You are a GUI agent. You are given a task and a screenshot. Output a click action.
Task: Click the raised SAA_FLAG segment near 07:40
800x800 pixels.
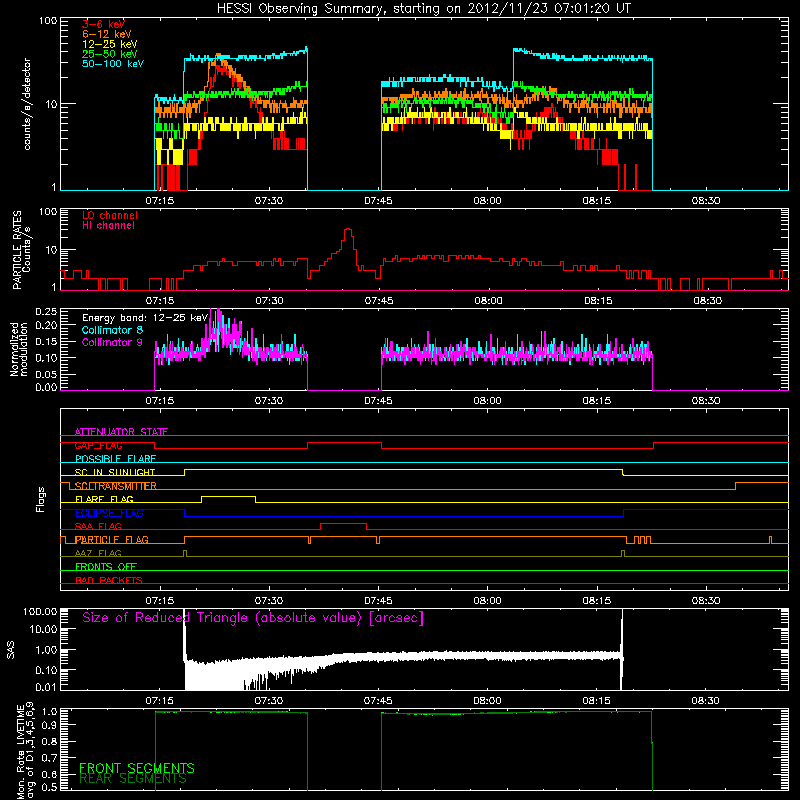(343, 523)
